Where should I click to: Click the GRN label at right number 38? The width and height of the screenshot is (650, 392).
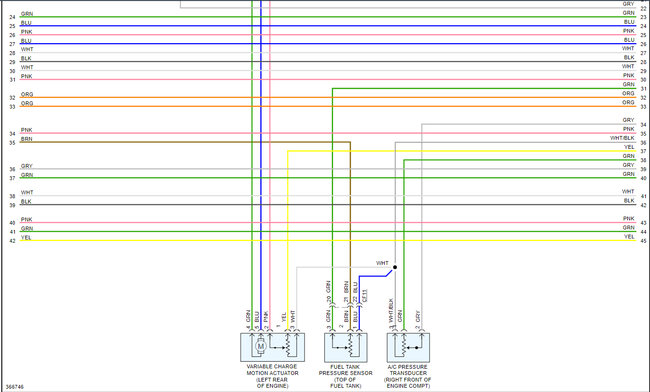628,156
